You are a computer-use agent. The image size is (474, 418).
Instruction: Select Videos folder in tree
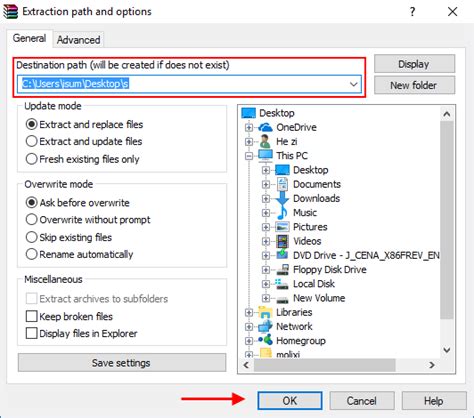tap(307, 241)
